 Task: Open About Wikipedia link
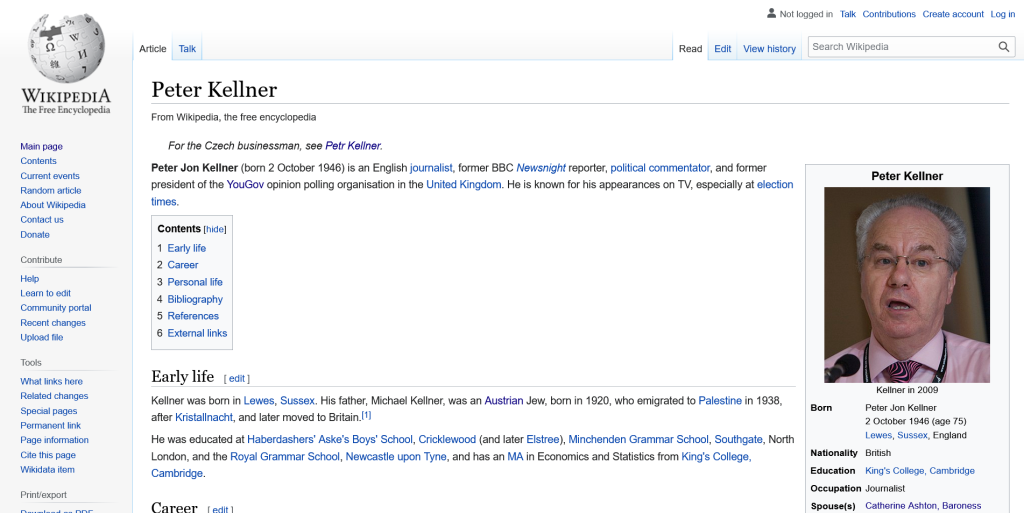coord(53,204)
